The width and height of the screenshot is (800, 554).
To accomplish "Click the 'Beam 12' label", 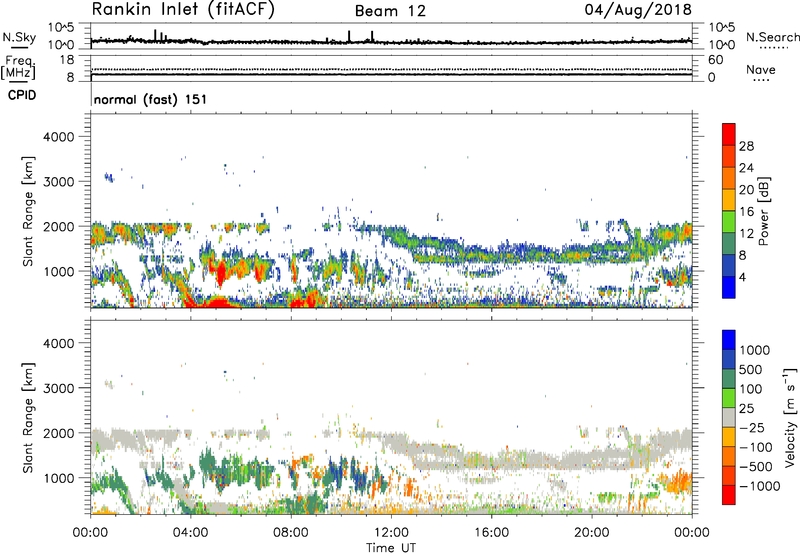I will pyautogui.click(x=390, y=11).
